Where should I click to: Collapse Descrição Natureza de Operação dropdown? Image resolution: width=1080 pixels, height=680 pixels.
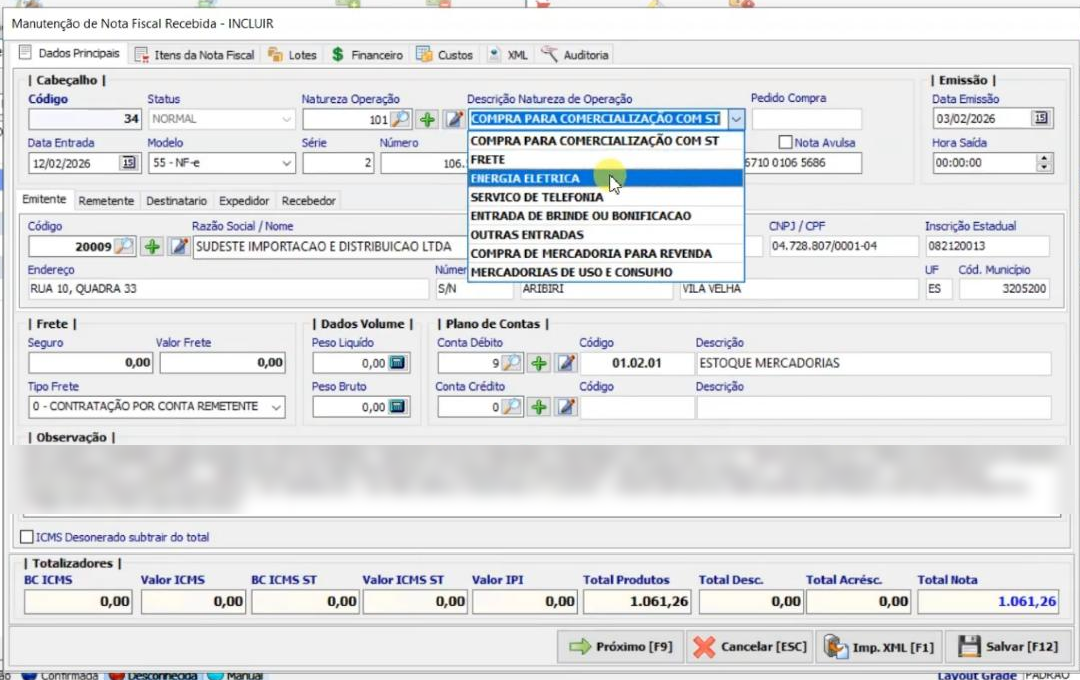[x=736, y=119]
